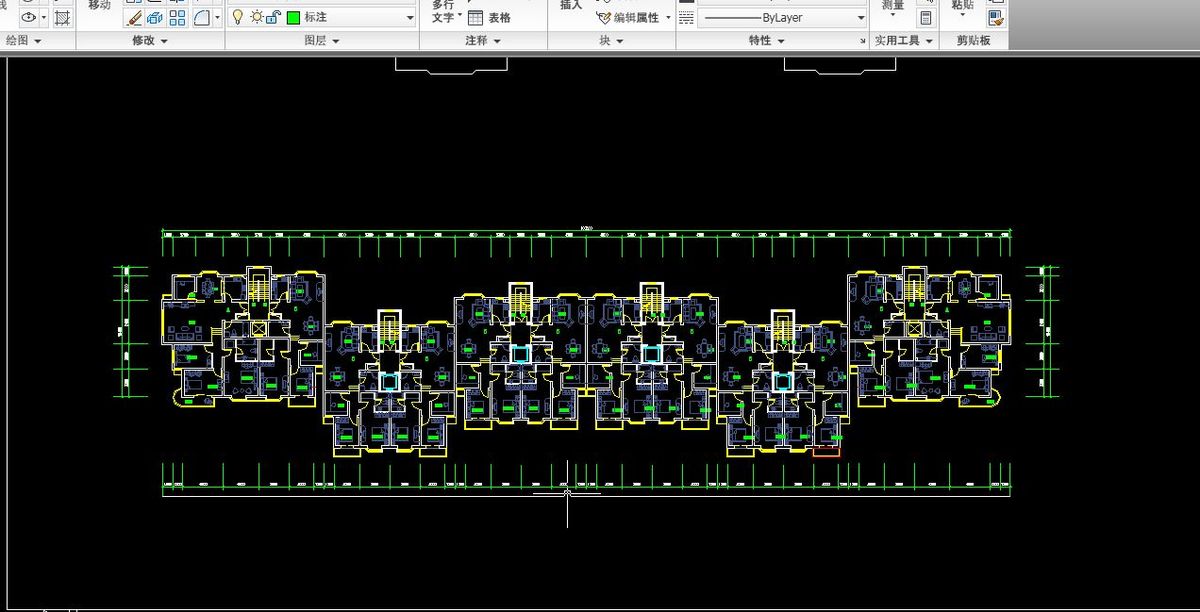Toggle layer freeze sun icon
This screenshot has height=612, width=1200.
click(256, 17)
